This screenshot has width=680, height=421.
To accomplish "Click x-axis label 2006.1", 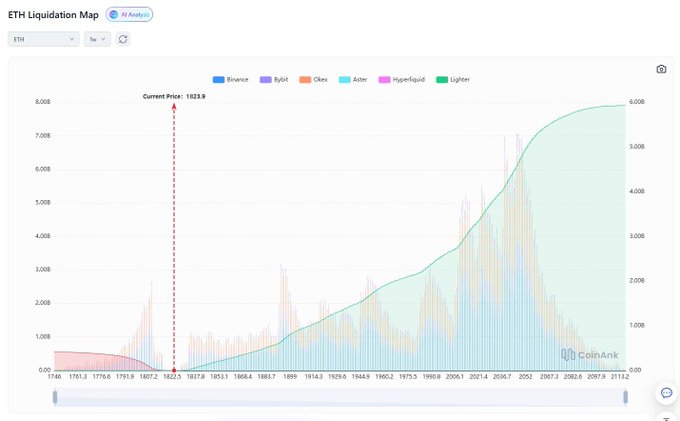I will (x=454, y=376).
